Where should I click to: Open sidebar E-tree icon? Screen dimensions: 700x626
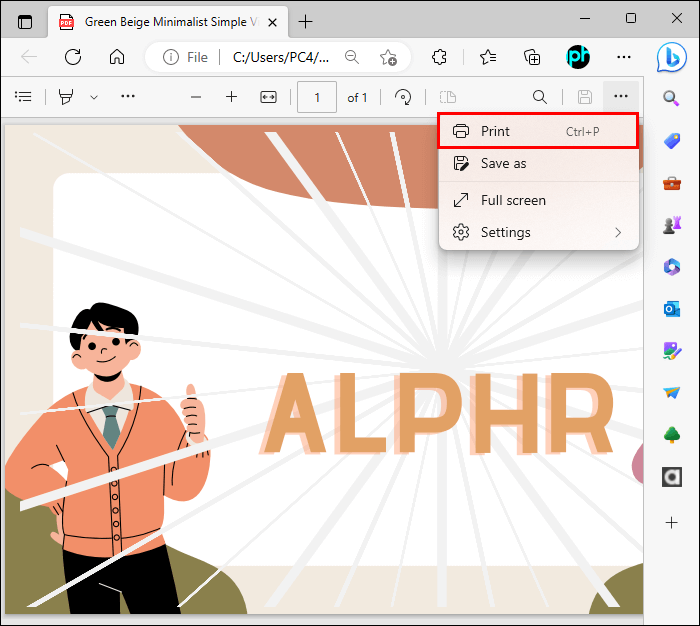pos(671,434)
